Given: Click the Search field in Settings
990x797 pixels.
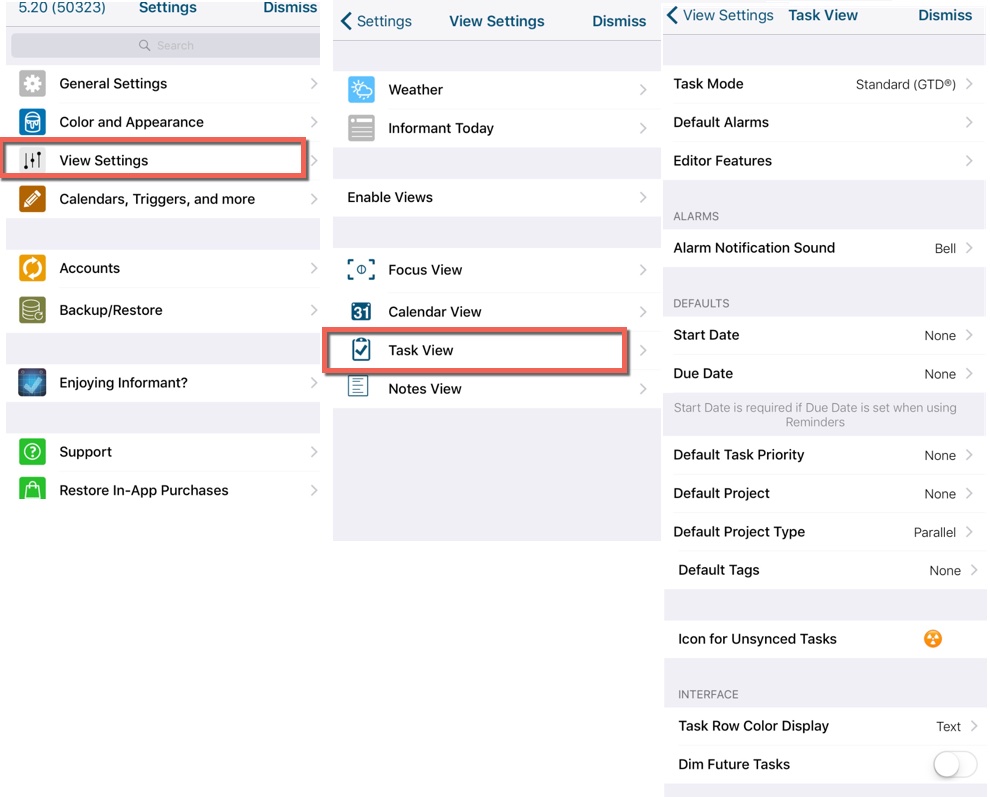Looking at the screenshot, I should pos(164,44).
